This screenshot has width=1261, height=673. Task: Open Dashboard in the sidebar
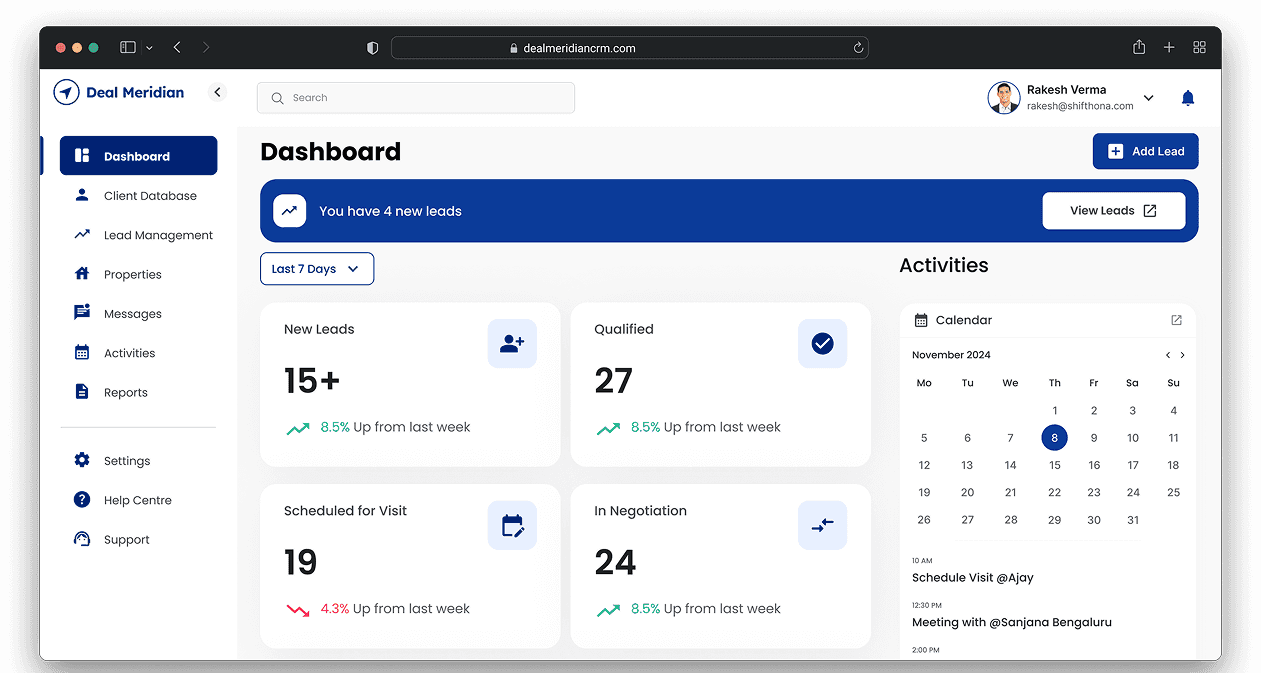tap(138, 156)
